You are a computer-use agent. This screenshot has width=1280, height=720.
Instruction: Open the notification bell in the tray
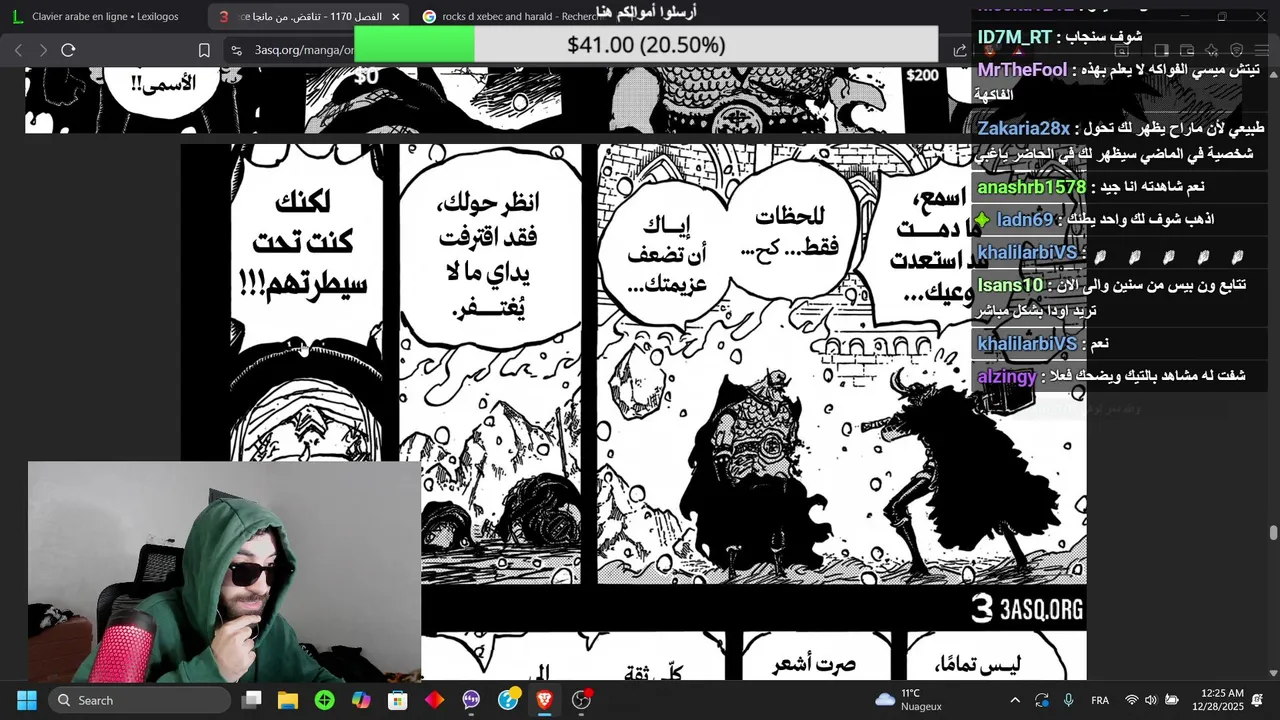[x=1257, y=700]
